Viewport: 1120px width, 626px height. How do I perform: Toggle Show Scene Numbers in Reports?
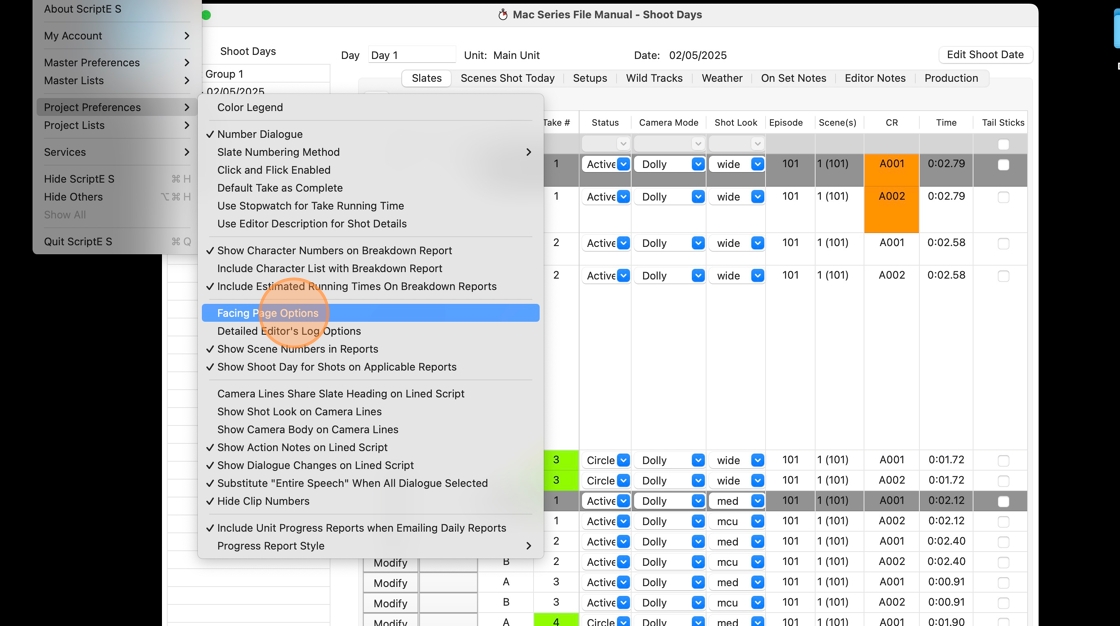(x=370, y=349)
